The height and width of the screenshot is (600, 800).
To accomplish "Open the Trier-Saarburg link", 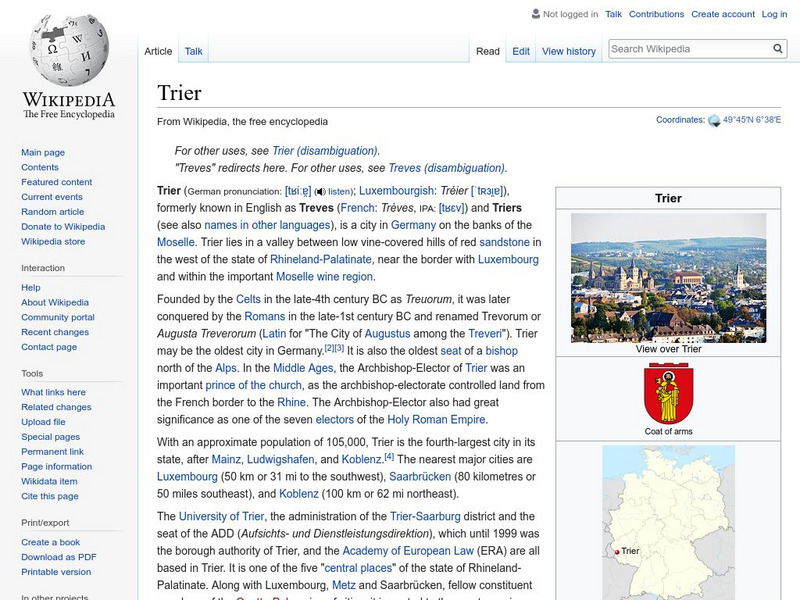I will point(425,516).
